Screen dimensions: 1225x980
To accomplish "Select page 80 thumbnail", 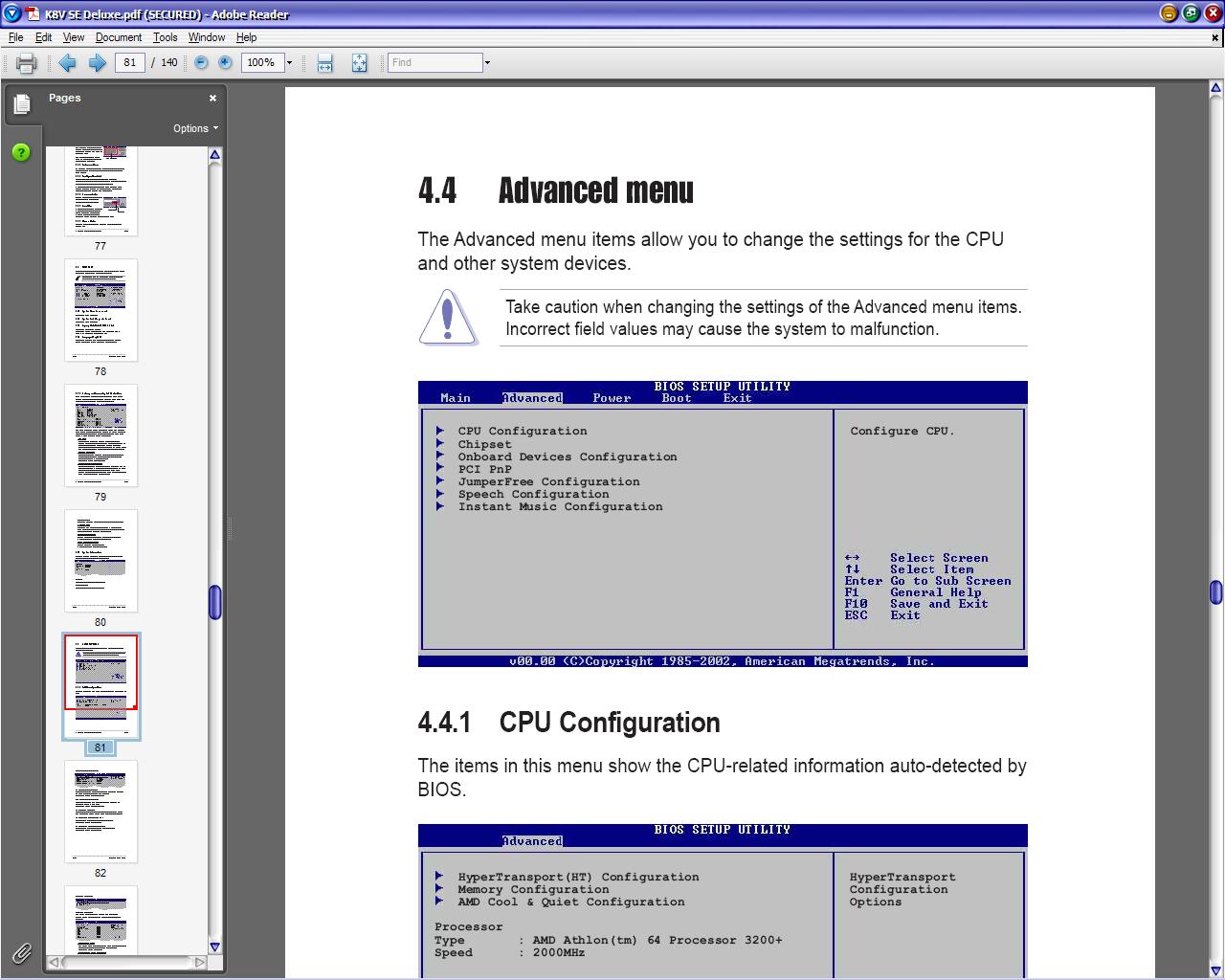I will coord(100,561).
